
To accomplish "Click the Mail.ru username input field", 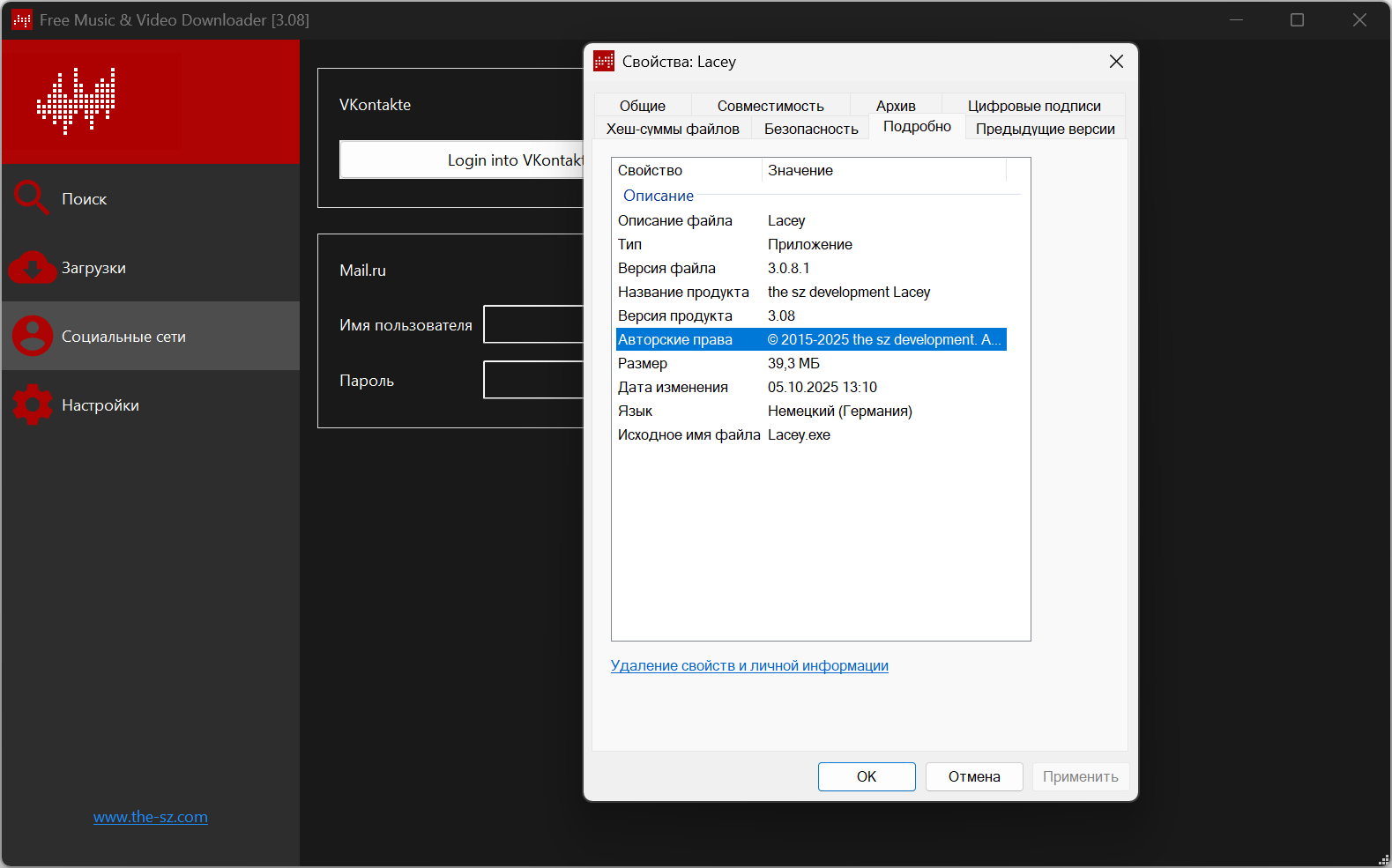I will [533, 324].
